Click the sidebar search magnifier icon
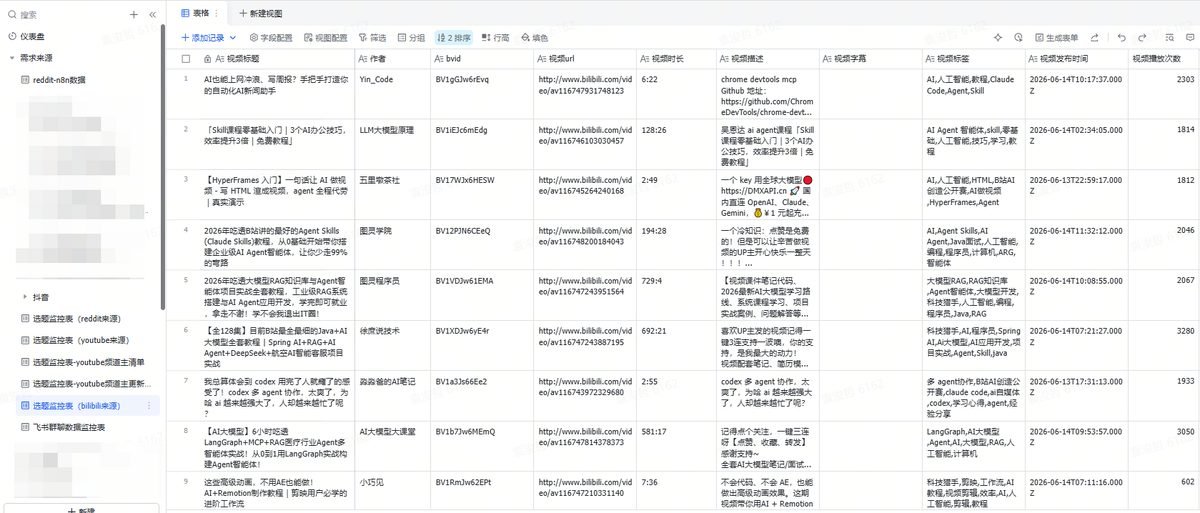Screen dimensions: 1200x513 [12, 15]
